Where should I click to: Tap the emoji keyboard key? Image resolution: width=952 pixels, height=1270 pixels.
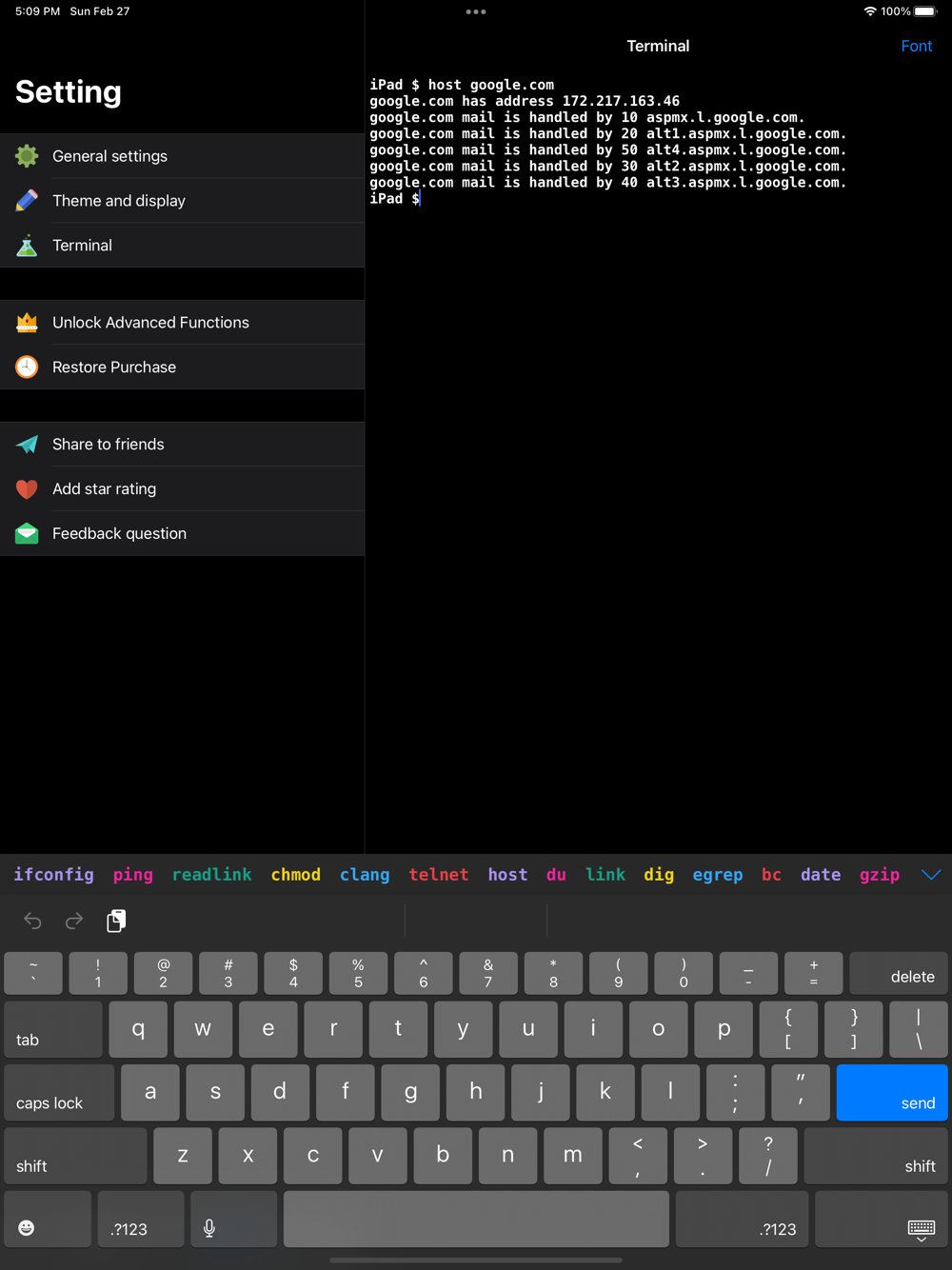tap(48, 1219)
